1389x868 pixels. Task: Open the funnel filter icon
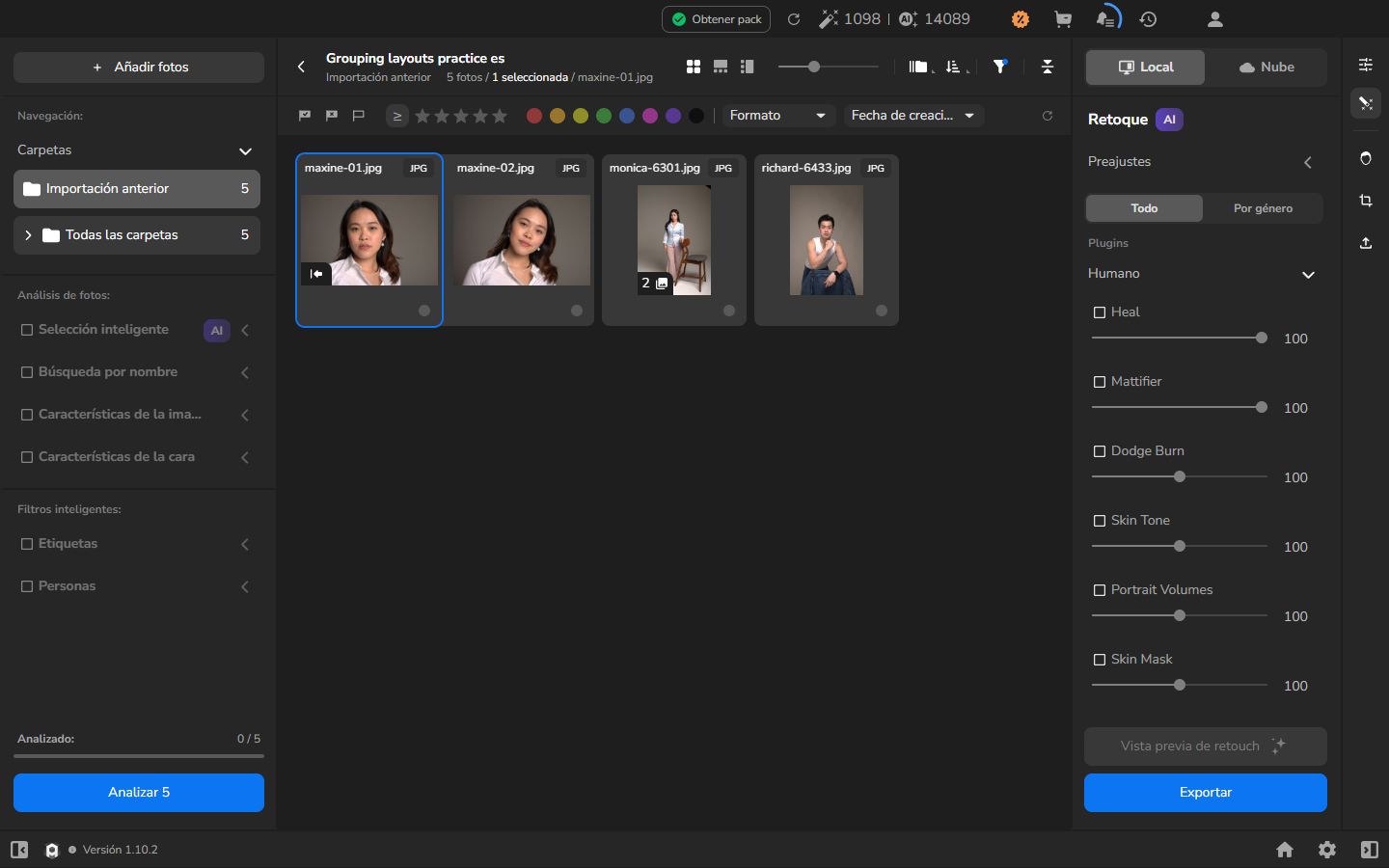[x=1000, y=67]
